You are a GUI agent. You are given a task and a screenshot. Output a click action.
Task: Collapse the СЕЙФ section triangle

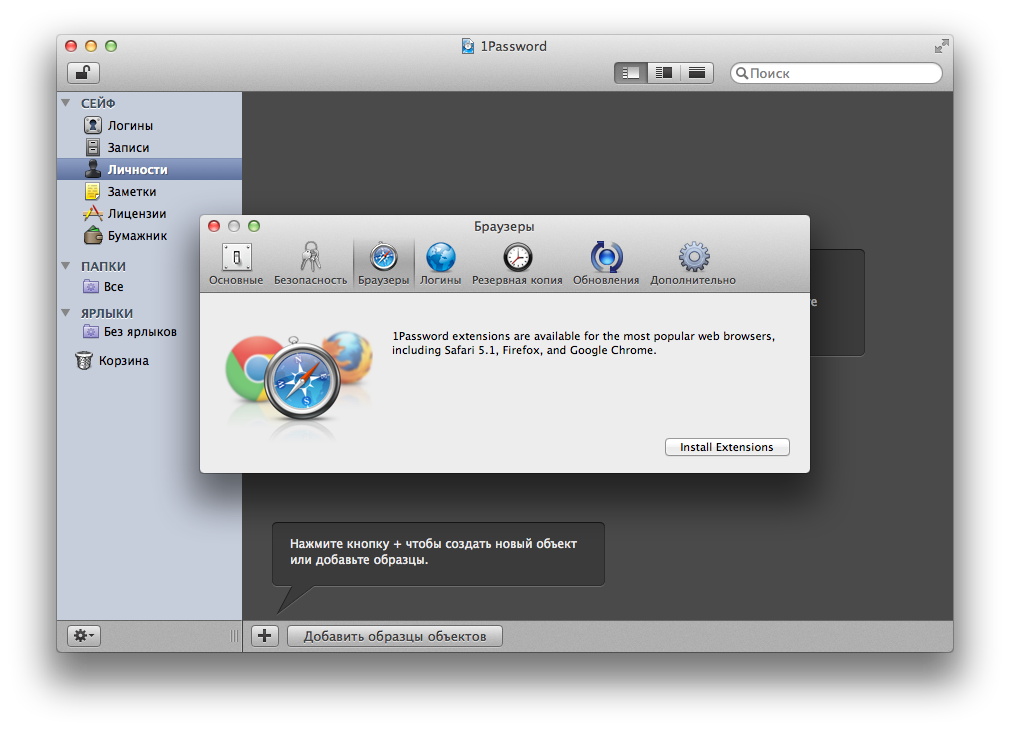coord(66,103)
